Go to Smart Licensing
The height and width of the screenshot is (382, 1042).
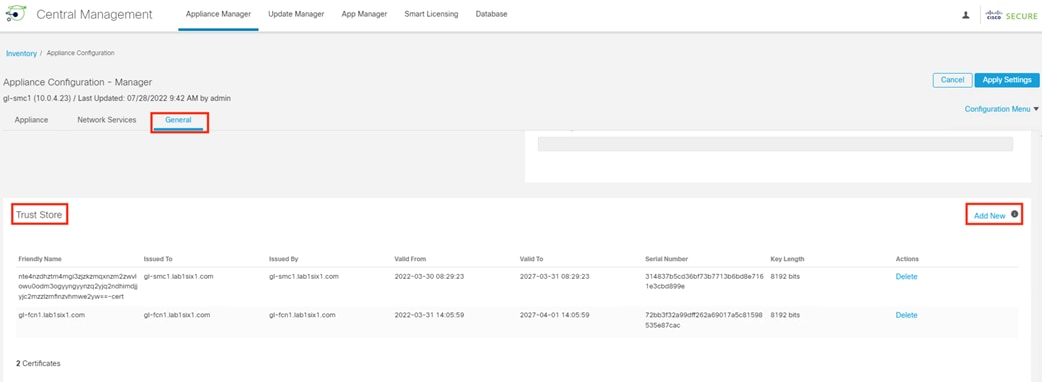[431, 14]
